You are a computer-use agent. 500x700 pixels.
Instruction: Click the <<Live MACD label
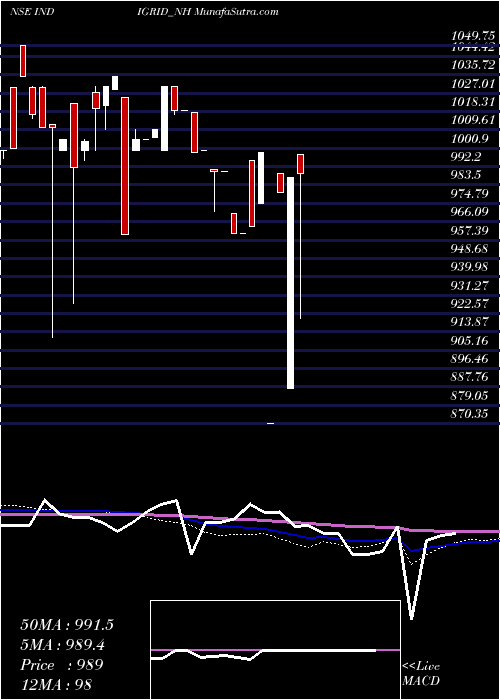(421, 673)
